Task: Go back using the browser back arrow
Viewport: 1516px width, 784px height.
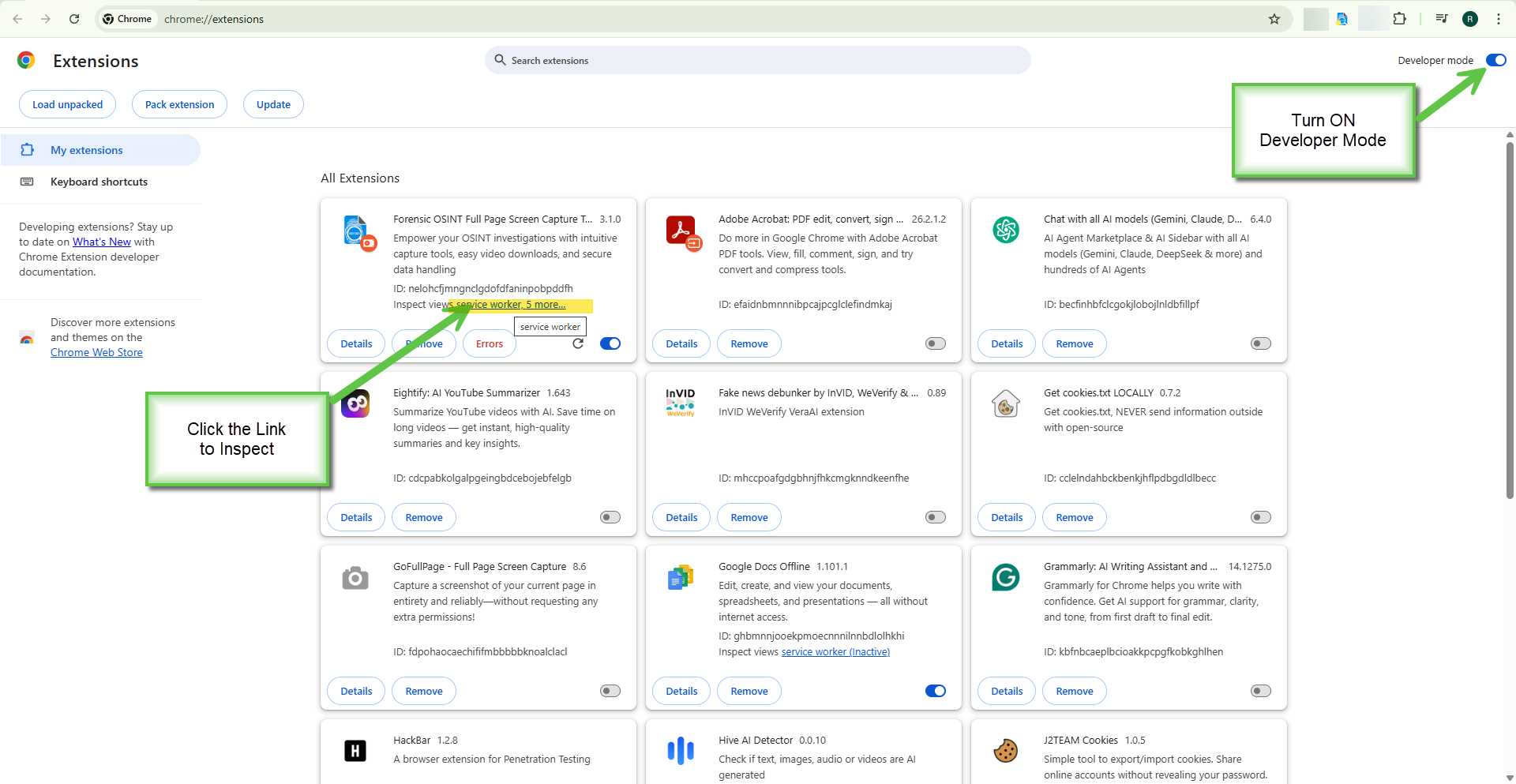Action: click(17, 19)
